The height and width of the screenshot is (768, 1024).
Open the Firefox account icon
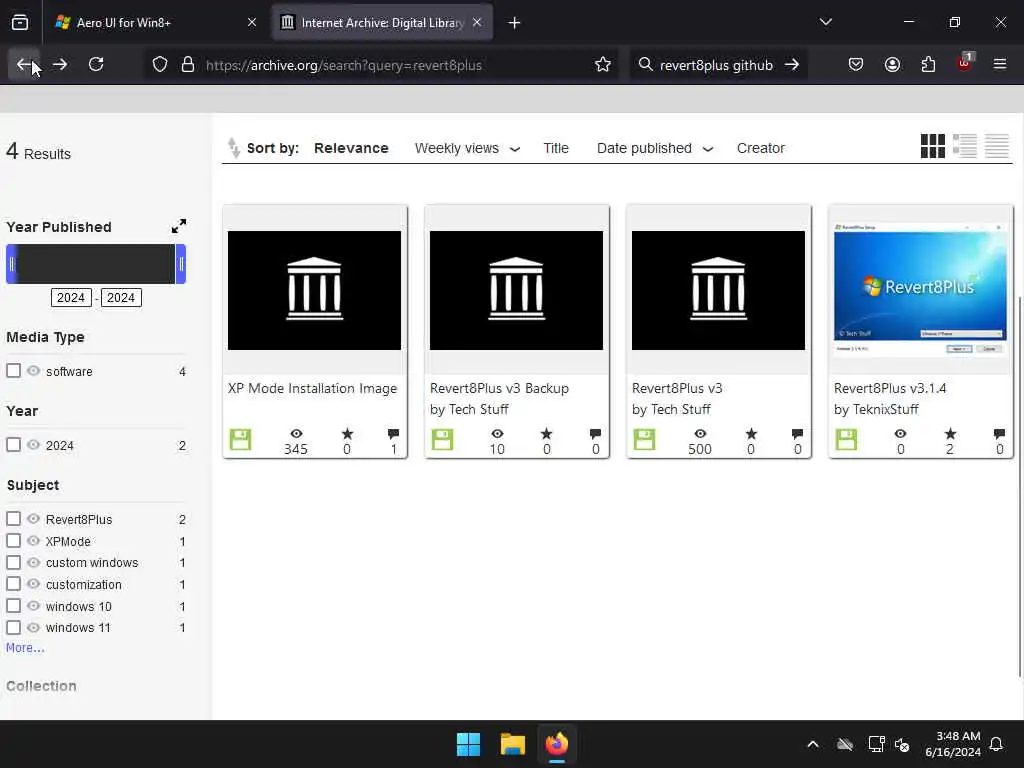[x=892, y=65]
